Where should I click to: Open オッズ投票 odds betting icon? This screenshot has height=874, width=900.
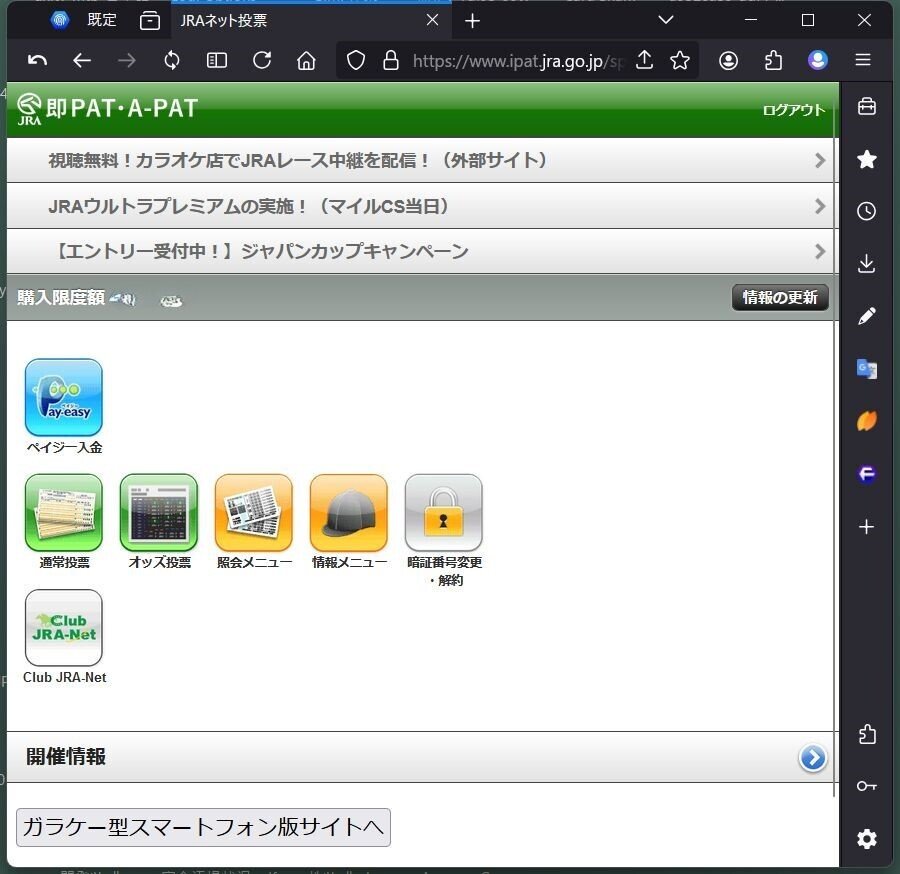pos(159,512)
